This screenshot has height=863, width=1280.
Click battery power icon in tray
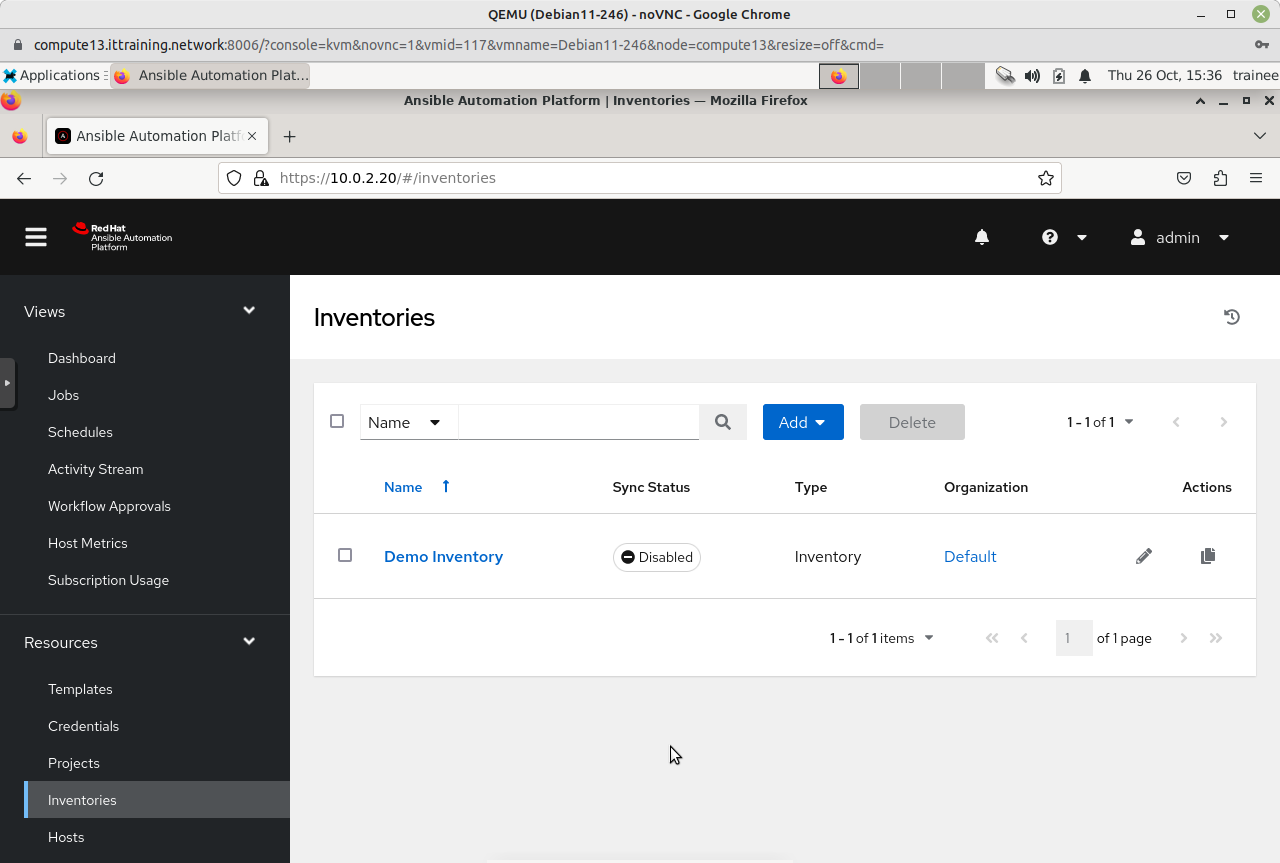pos(1059,75)
